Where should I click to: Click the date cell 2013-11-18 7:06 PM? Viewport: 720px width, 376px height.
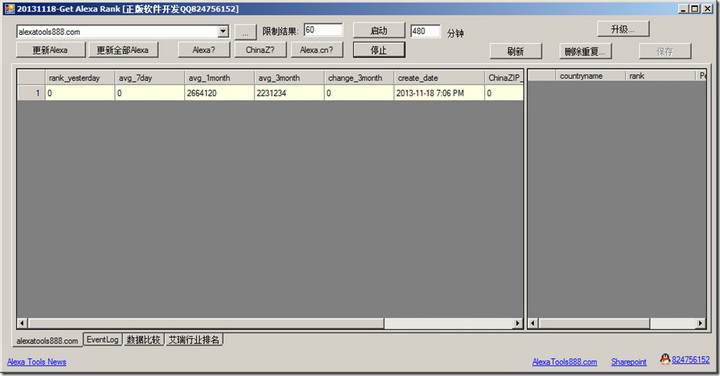click(x=439, y=93)
